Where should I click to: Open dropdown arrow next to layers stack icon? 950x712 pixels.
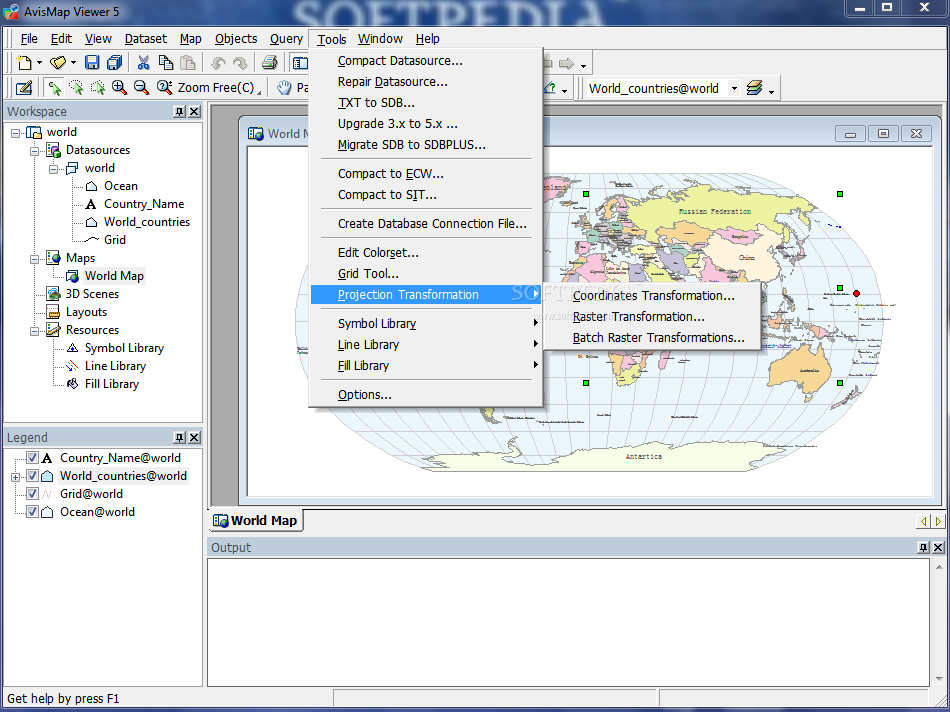pos(771,91)
